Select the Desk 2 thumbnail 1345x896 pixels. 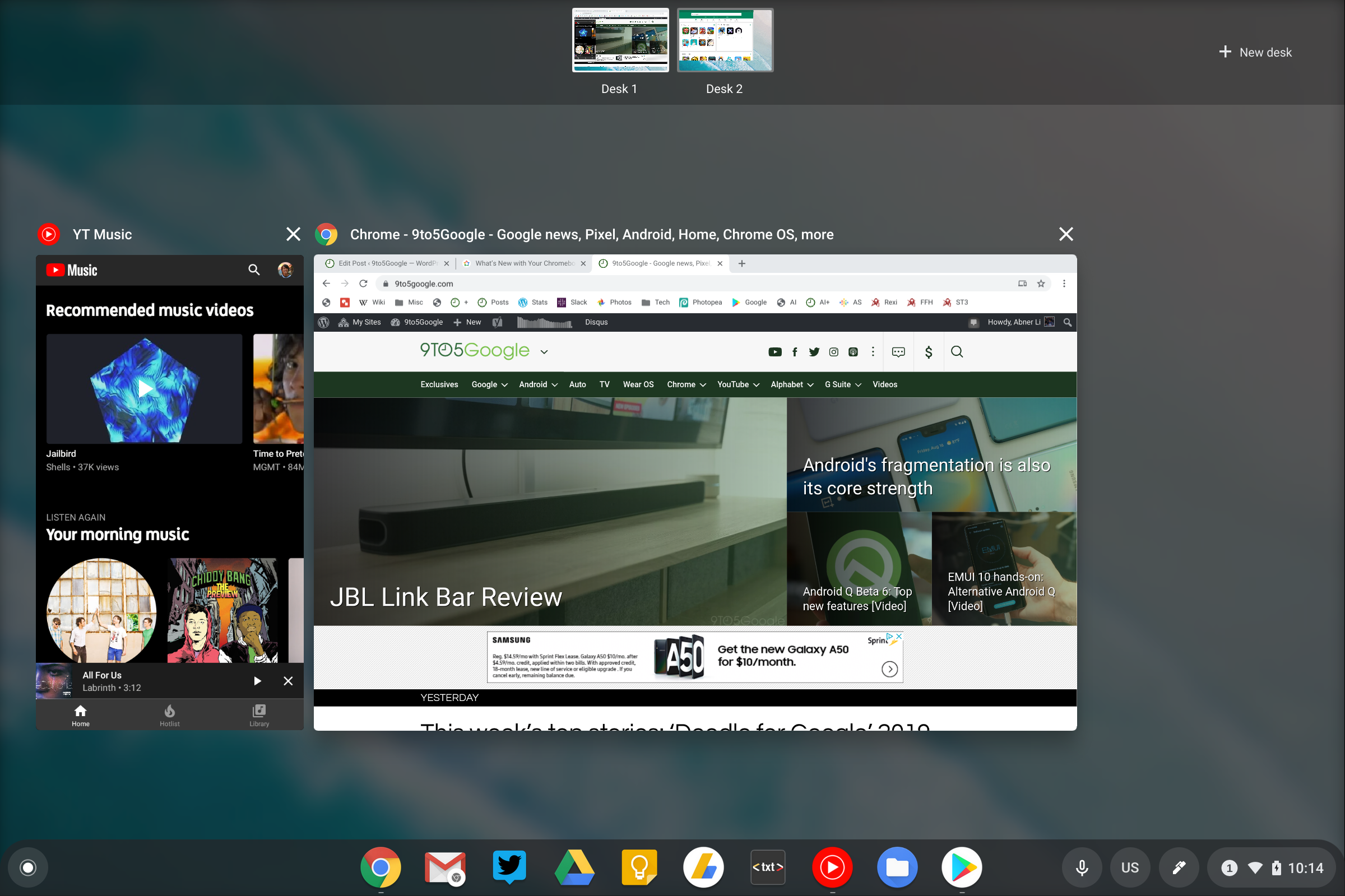coord(724,40)
